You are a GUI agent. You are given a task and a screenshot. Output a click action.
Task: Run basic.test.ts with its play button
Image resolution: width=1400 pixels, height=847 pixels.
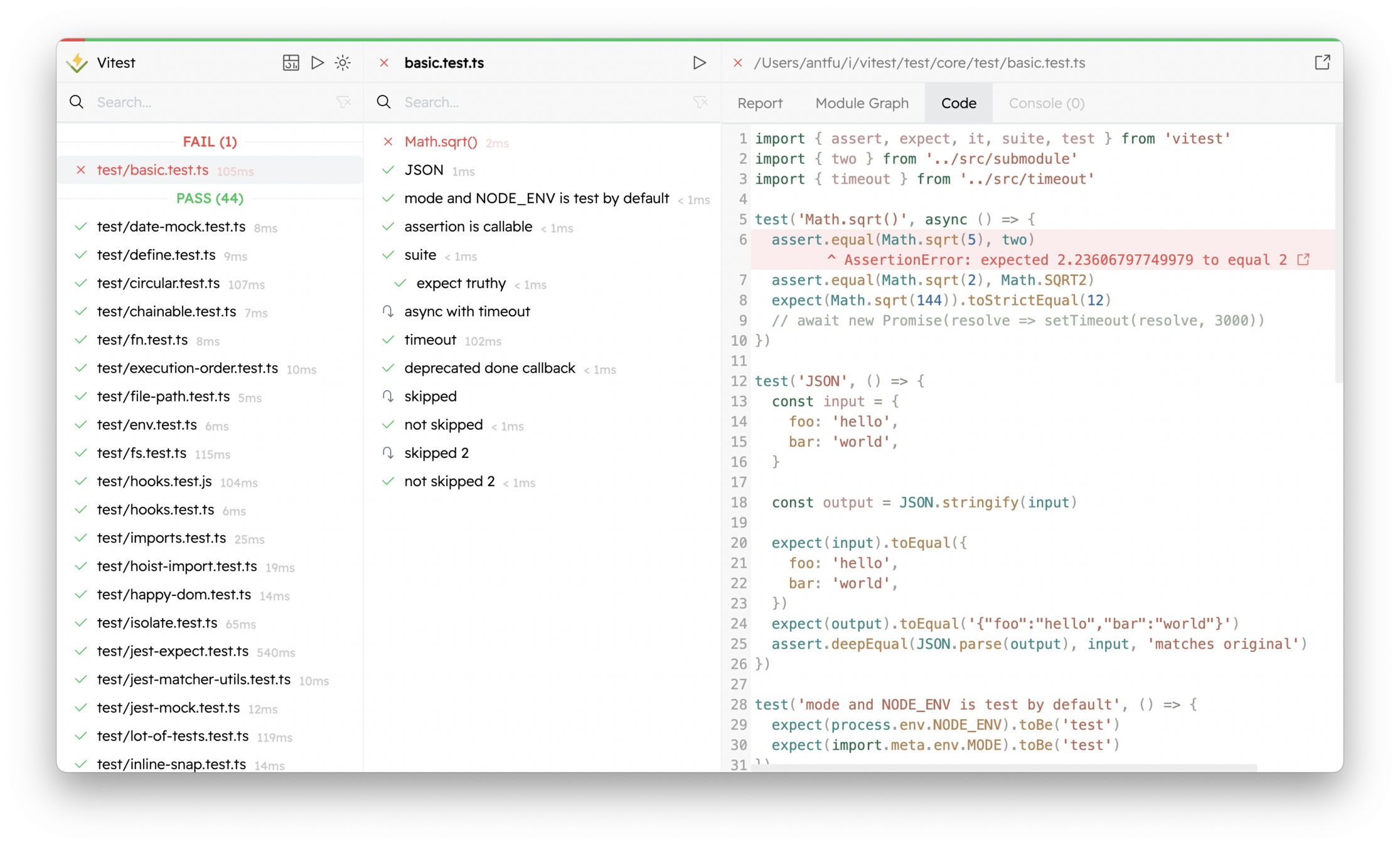pyautogui.click(x=699, y=63)
